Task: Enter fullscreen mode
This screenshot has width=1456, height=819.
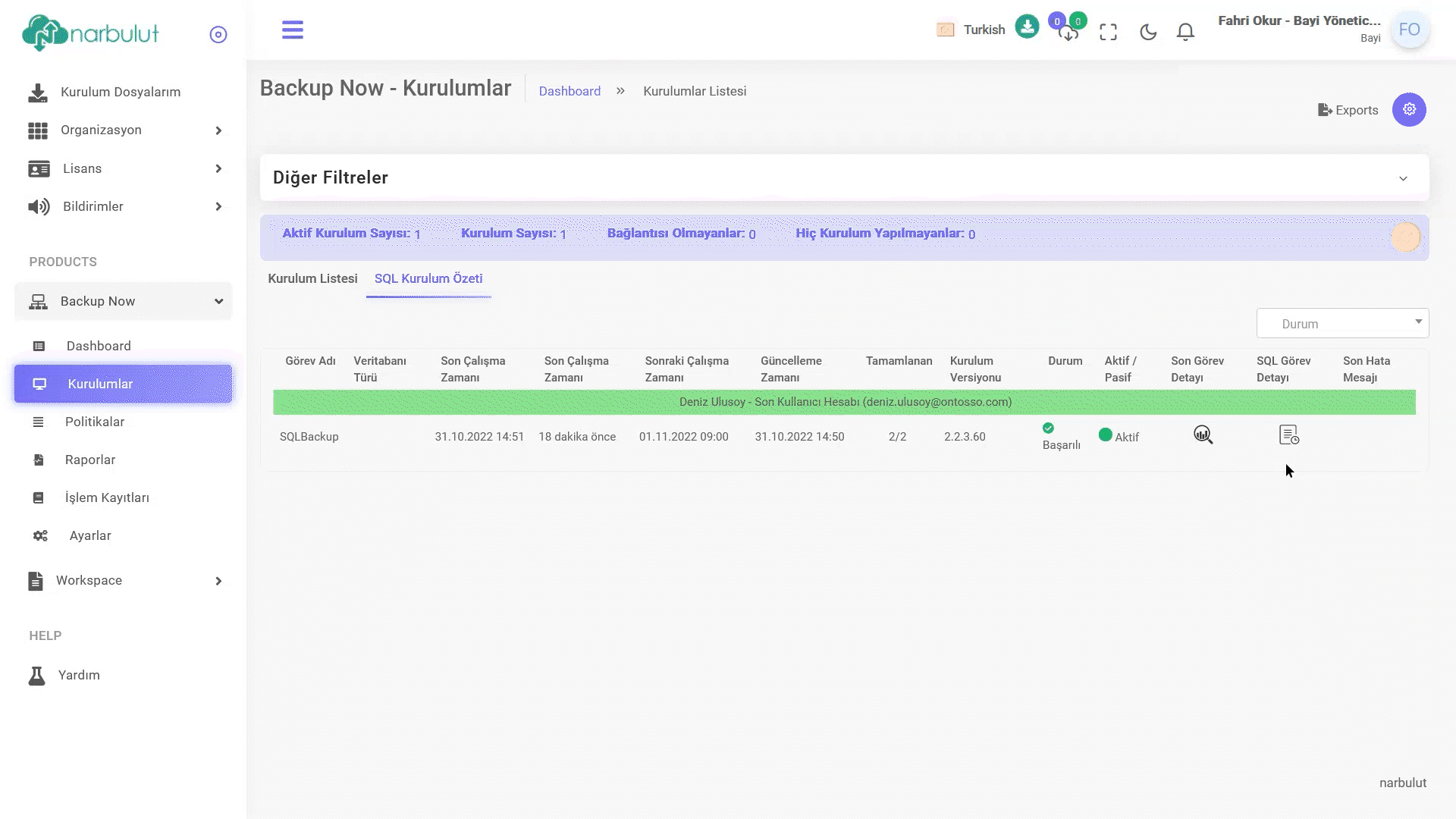Action: tap(1109, 32)
